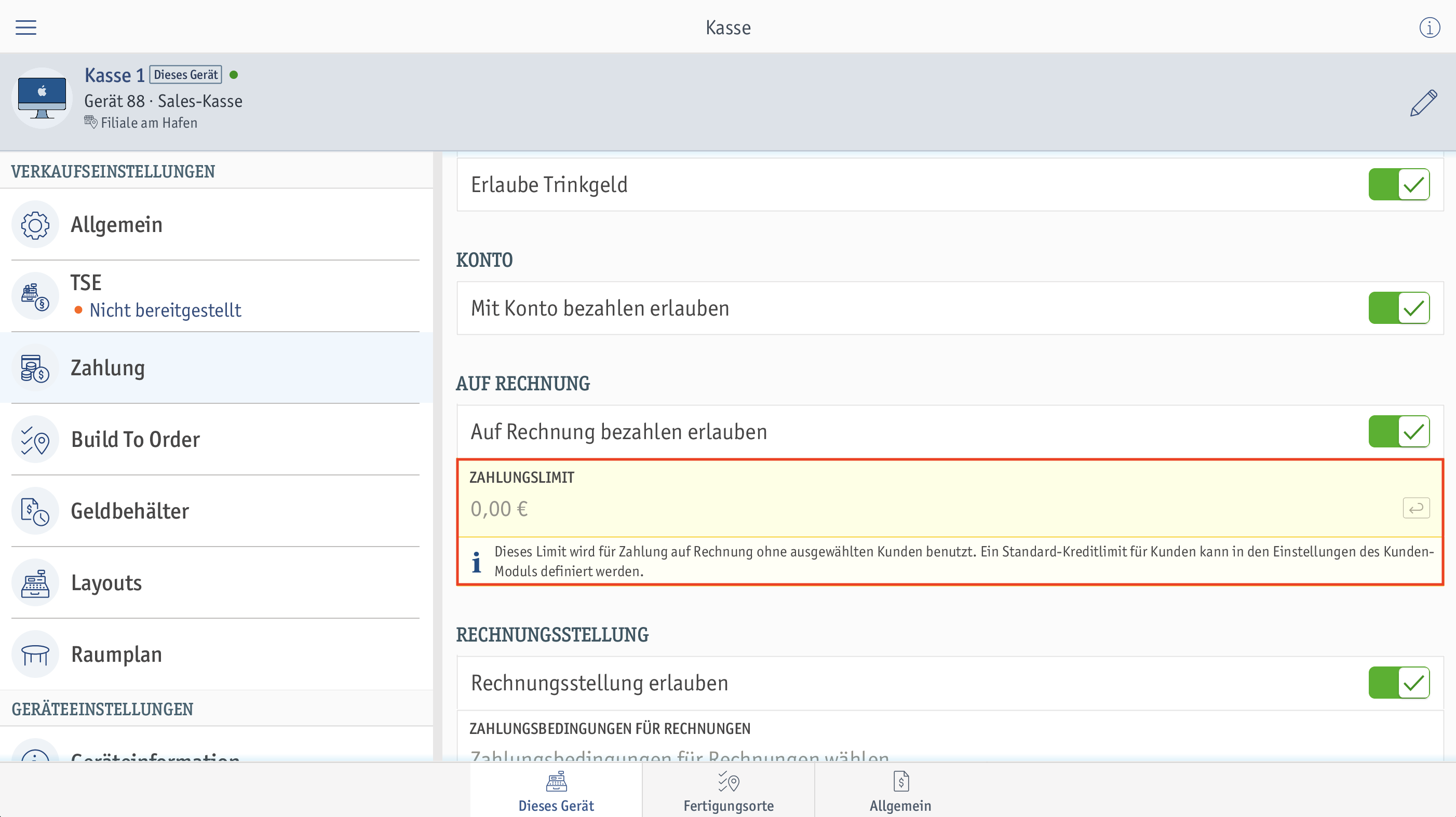The image size is (1456, 817).
Task: Click the TSE cash register icon
Action: click(35, 296)
